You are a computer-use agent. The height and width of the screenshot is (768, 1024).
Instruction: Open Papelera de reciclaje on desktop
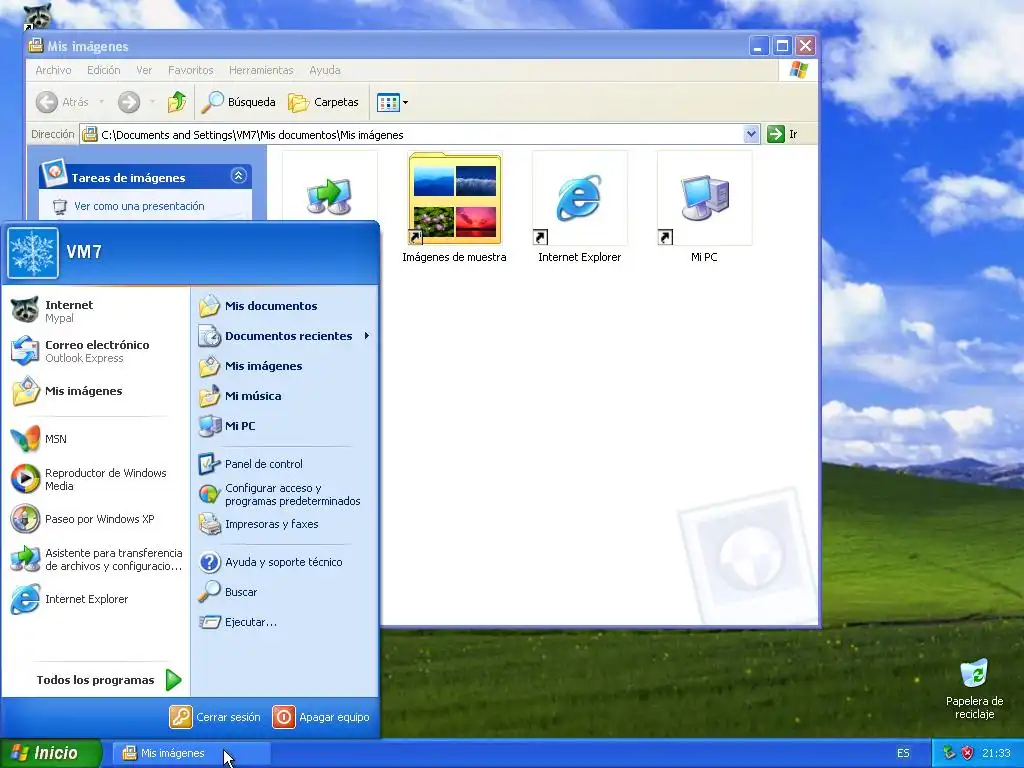coord(974,689)
